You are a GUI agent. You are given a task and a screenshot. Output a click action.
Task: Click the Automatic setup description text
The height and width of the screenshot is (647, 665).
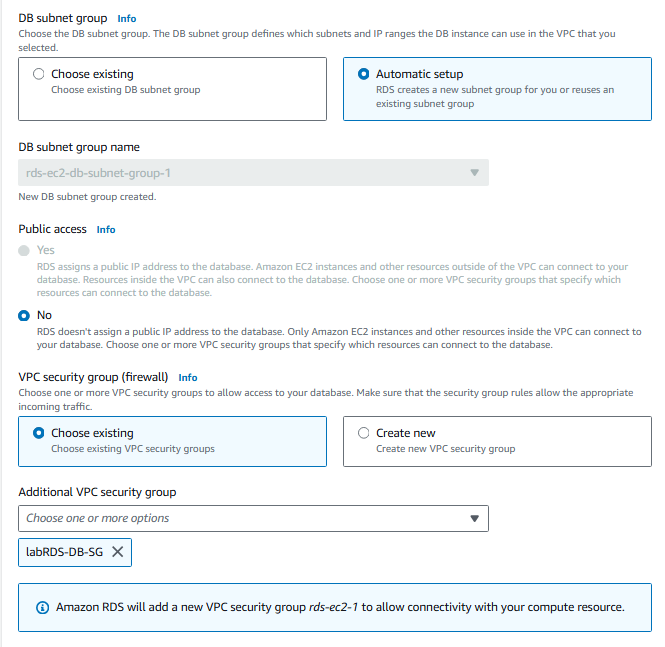pos(495,97)
